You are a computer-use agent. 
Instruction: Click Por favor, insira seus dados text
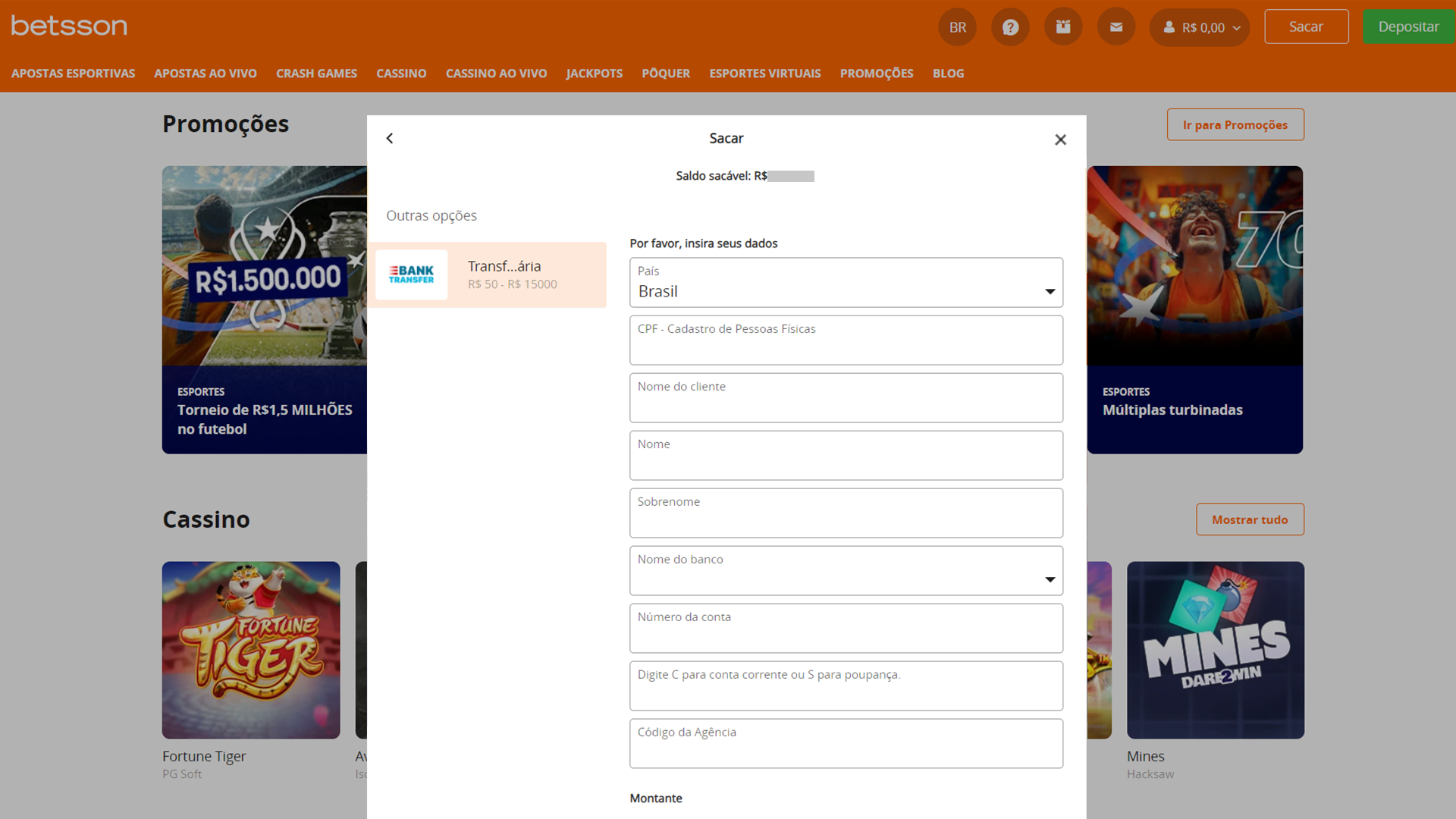click(x=704, y=243)
